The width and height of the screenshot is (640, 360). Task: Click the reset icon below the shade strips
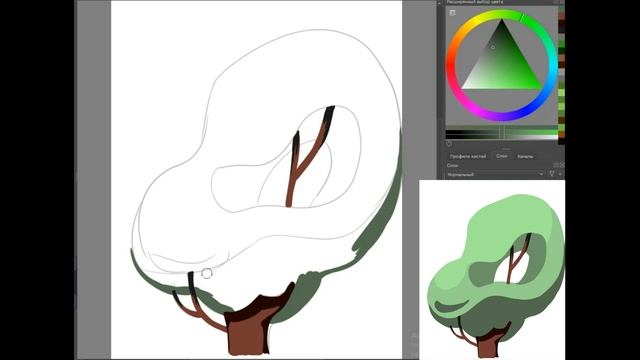(449, 144)
